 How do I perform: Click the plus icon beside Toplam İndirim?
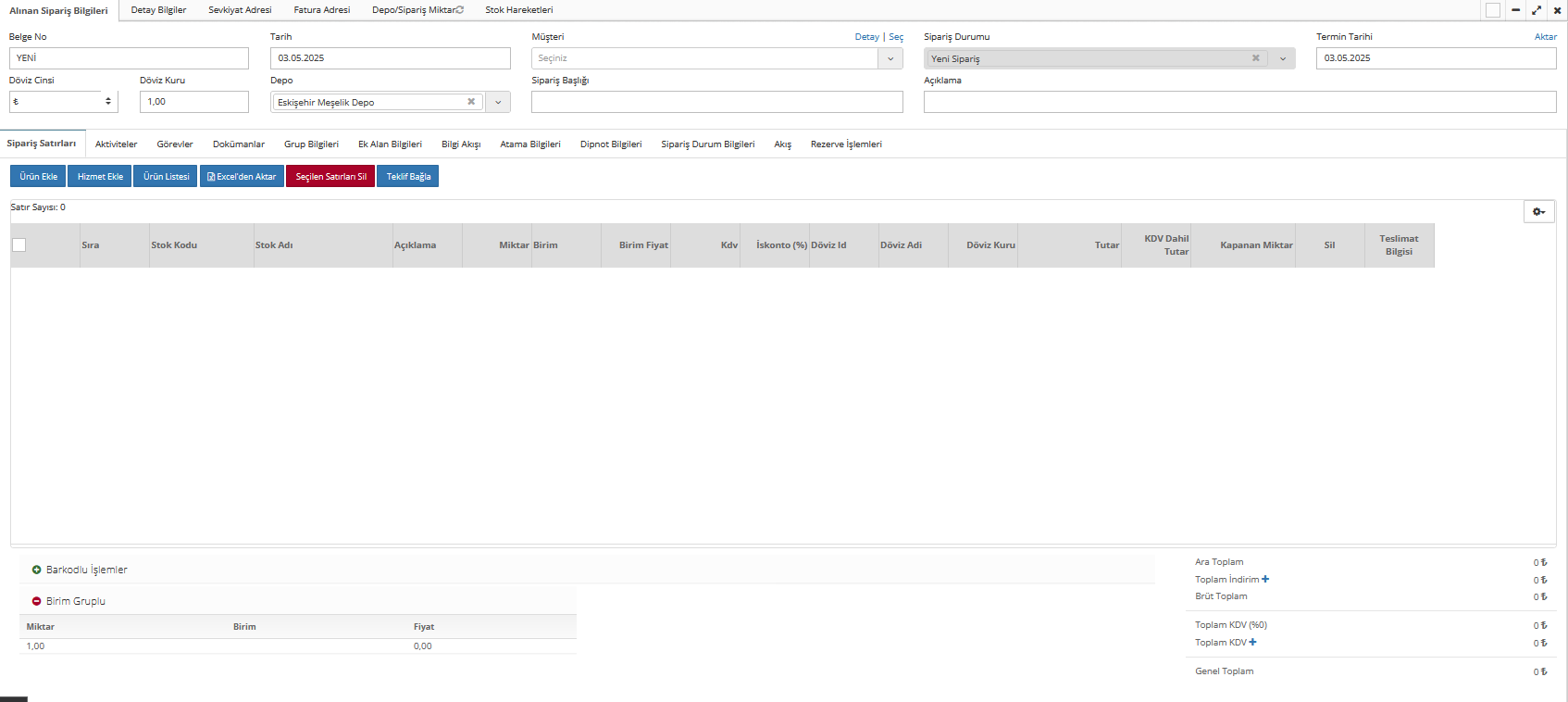click(x=1265, y=580)
